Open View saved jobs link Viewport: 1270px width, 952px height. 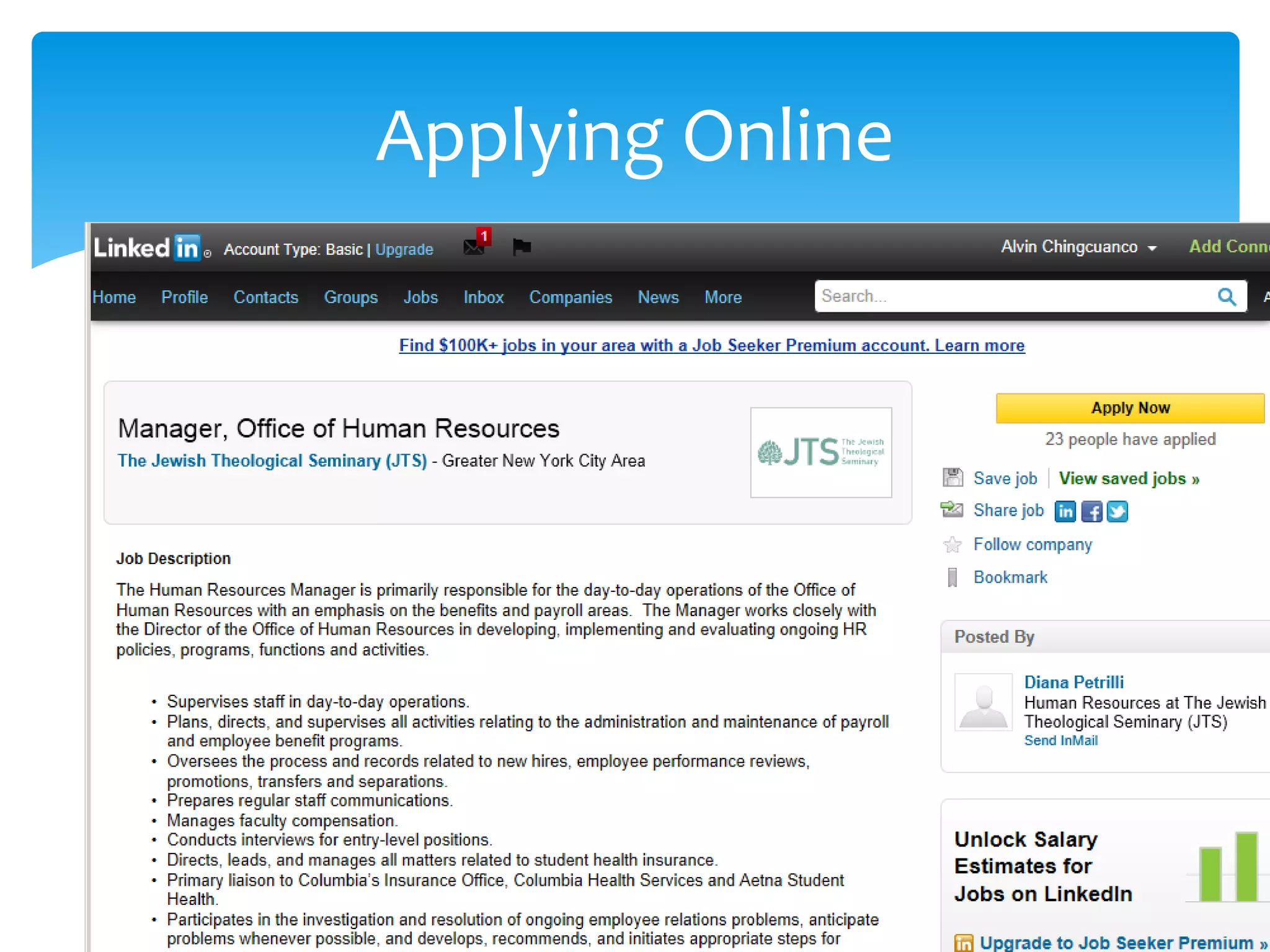[1129, 478]
